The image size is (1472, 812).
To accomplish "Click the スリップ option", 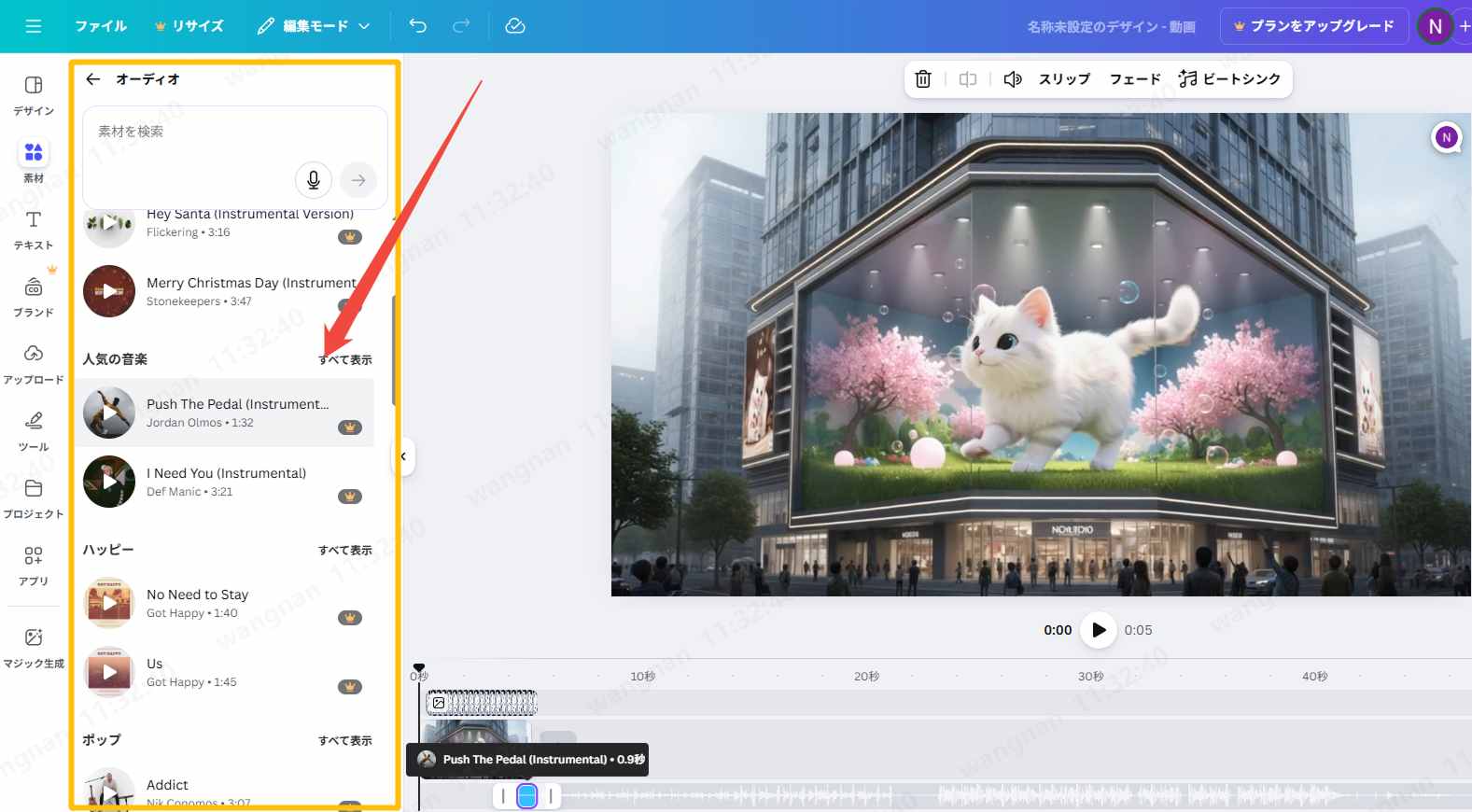I will coord(1064,79).
